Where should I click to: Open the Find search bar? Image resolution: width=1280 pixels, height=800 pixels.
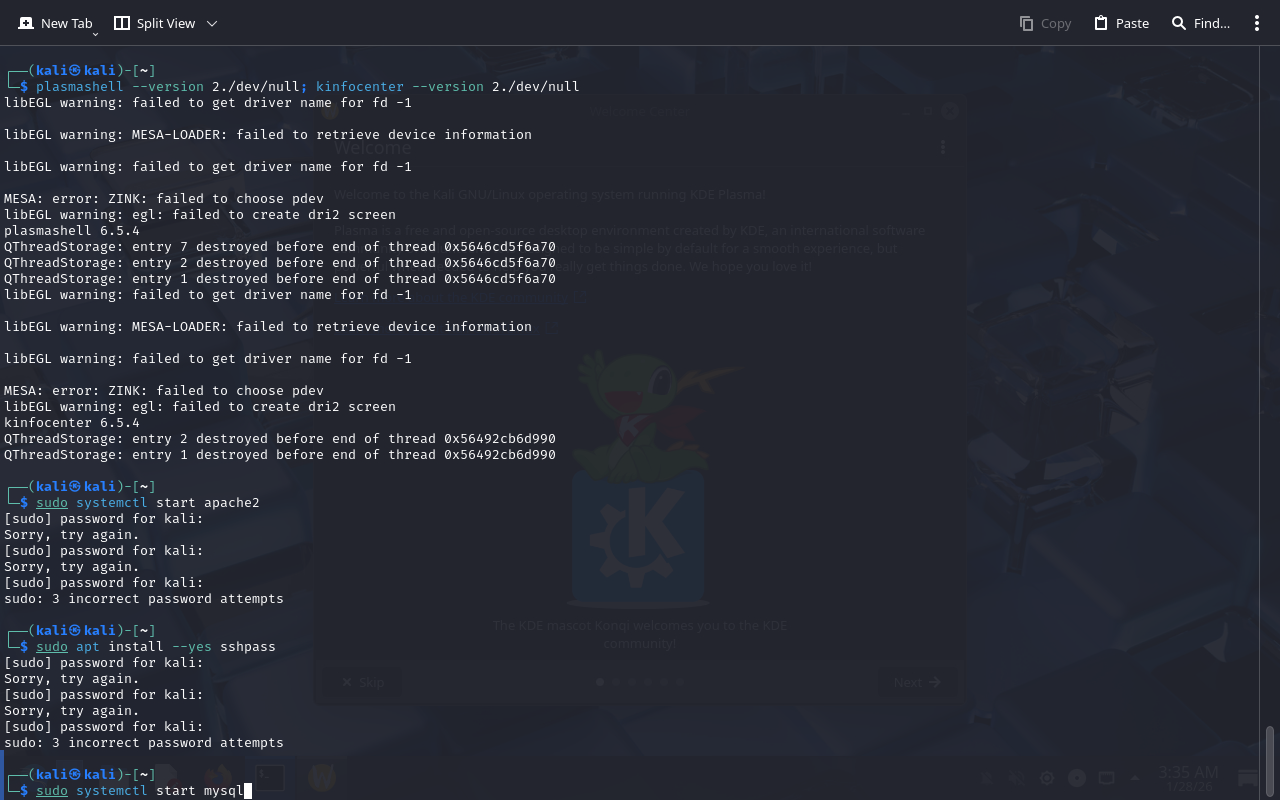pyautogui.click(x=1200, y=23)
